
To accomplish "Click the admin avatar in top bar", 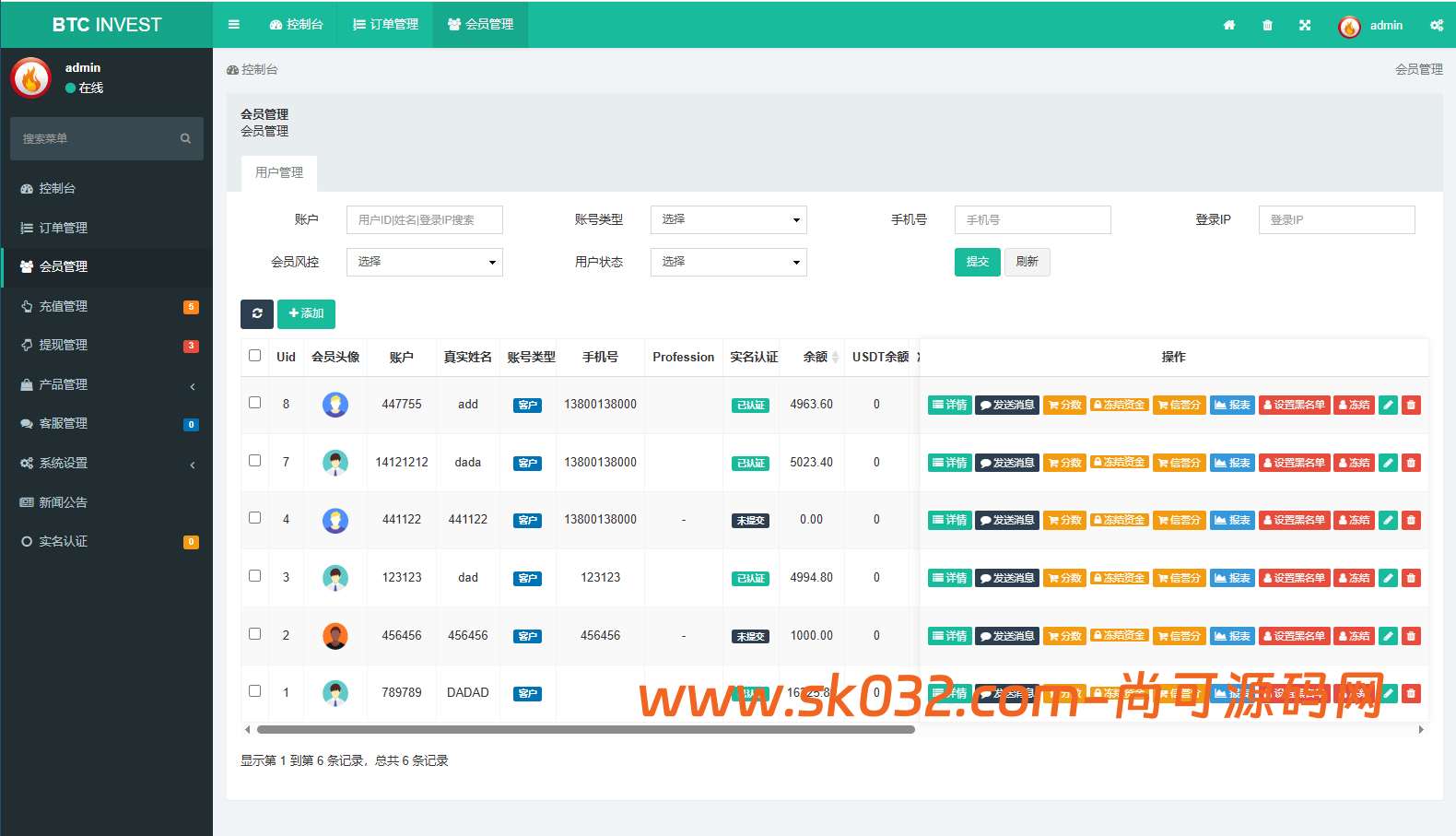I will tap(1349, 27).
